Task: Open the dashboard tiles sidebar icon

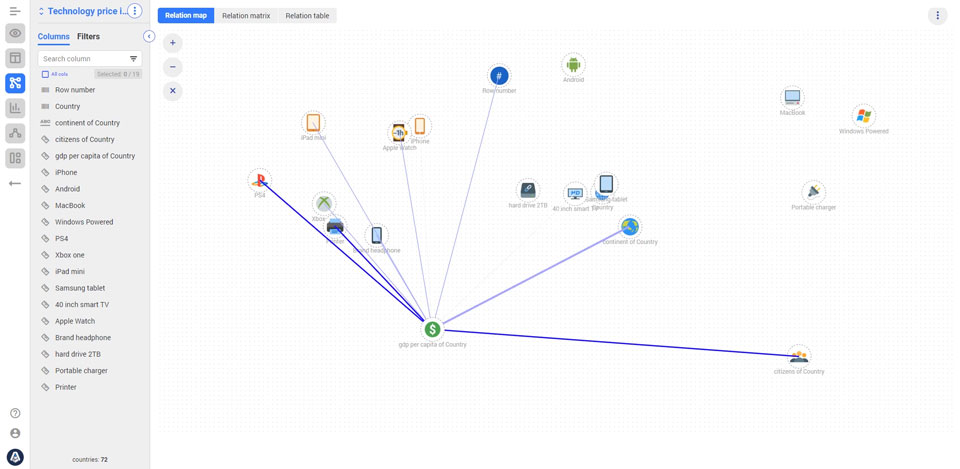Action: [15, 159]
